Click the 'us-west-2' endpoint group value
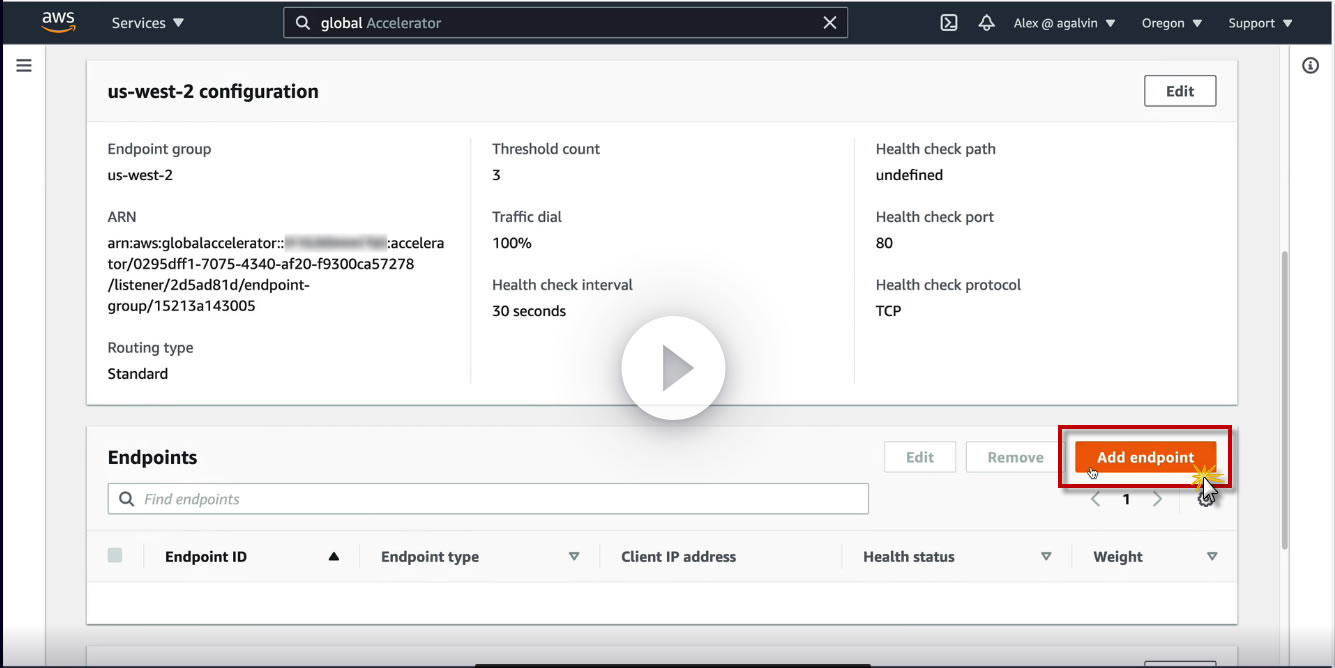1335x668 pixels. click(x=140, y=175)
